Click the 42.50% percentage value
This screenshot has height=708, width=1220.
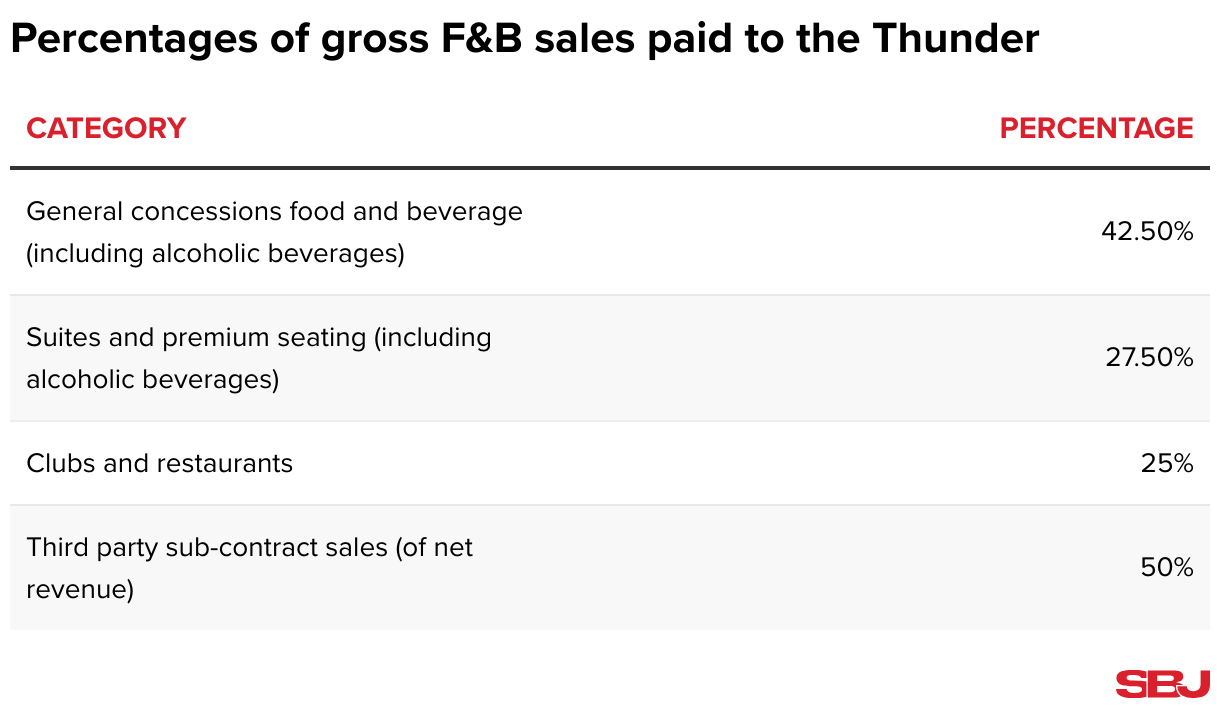click(1147, 232)
